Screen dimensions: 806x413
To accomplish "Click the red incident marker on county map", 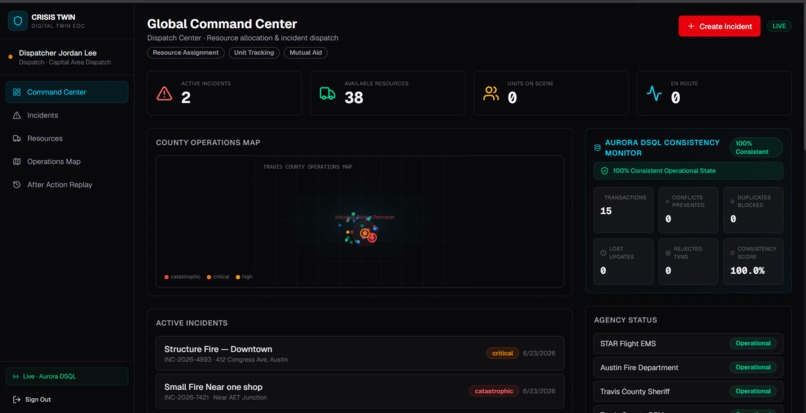I will 372,238.
